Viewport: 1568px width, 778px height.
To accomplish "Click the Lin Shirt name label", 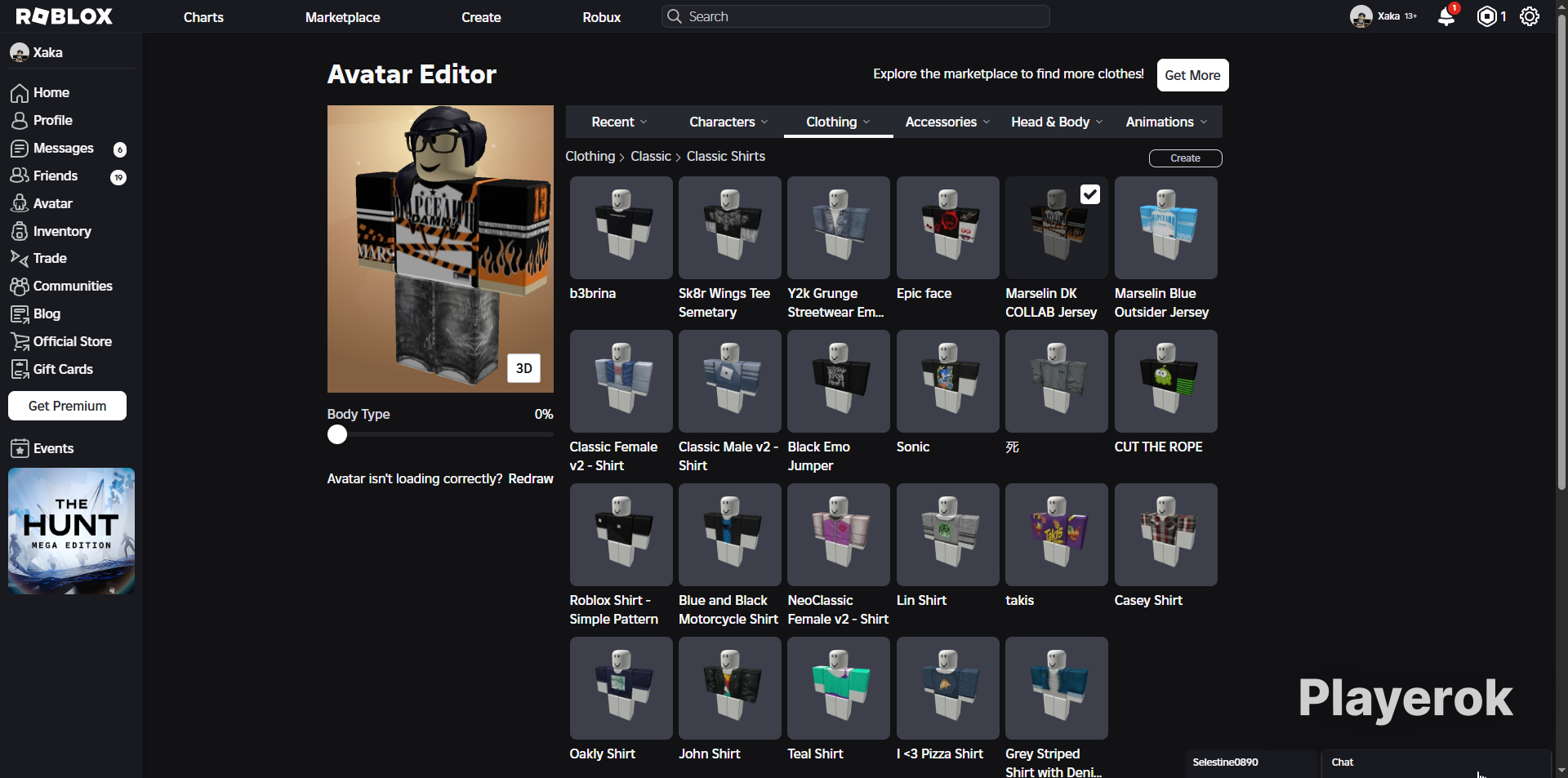I will (x=921, y=600).
